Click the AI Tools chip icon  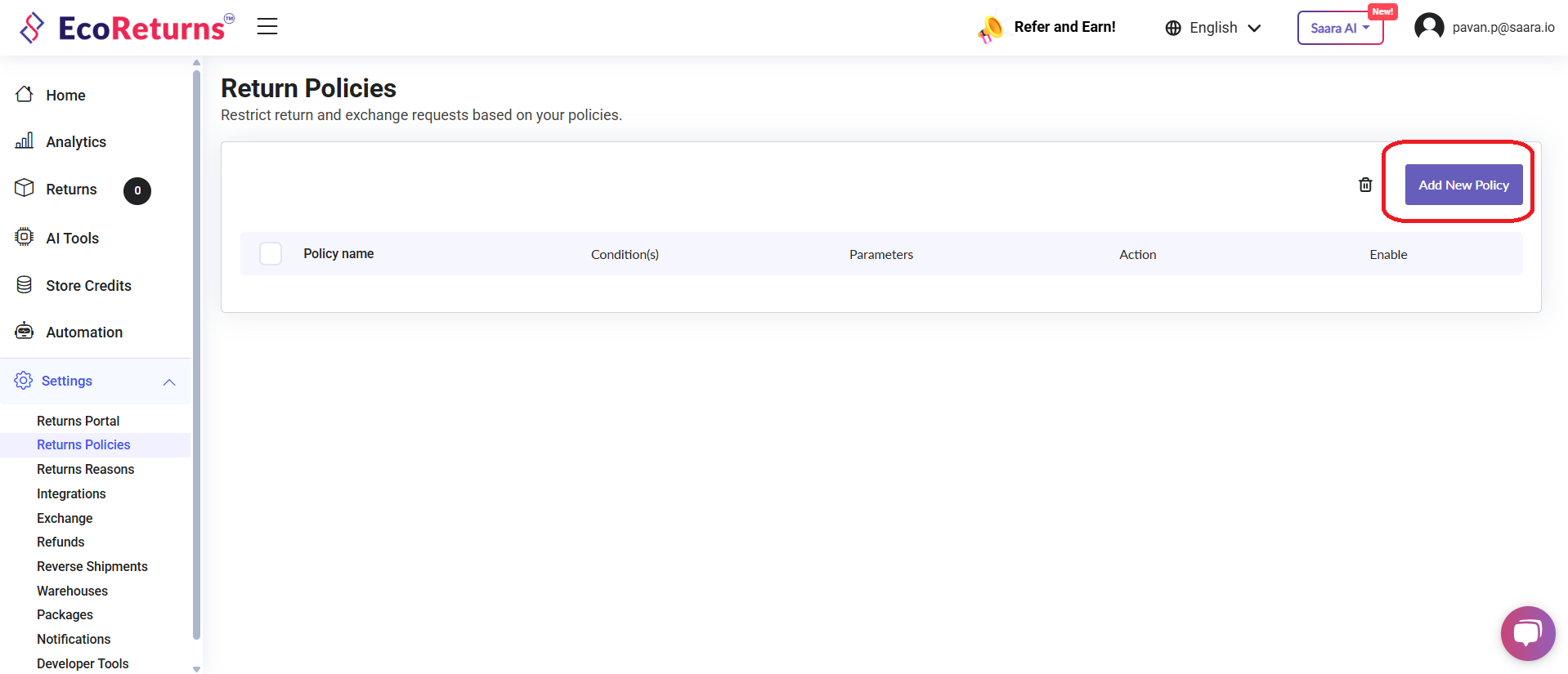point(25,237)
